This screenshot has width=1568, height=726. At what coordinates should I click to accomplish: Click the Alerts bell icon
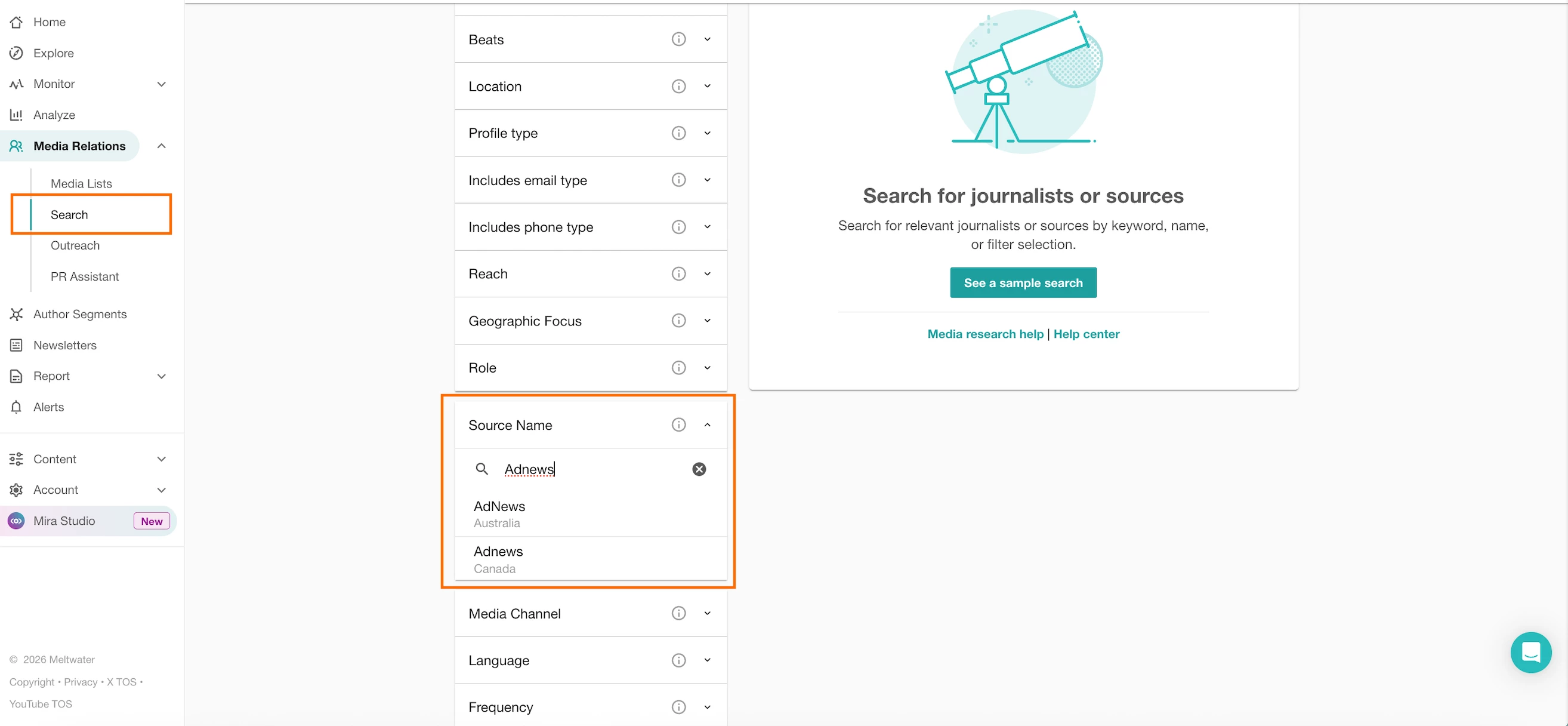click(17, 407)
